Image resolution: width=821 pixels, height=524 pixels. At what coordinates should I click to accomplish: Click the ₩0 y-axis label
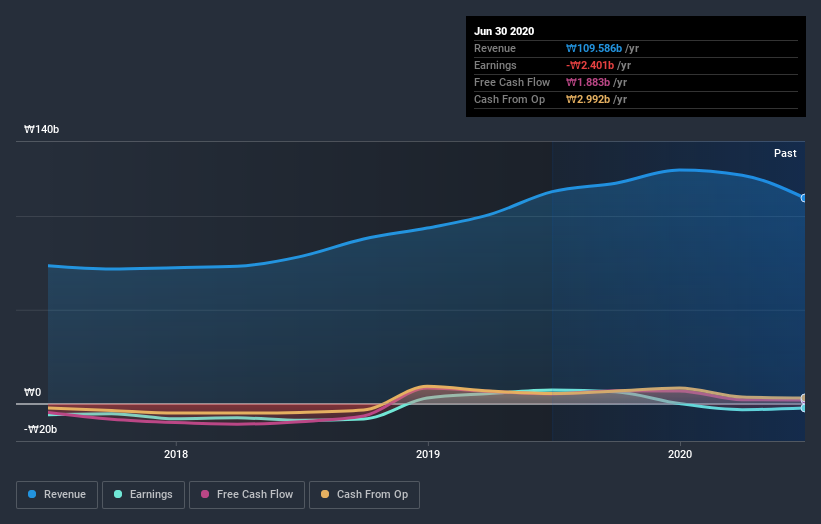(32, 392)
